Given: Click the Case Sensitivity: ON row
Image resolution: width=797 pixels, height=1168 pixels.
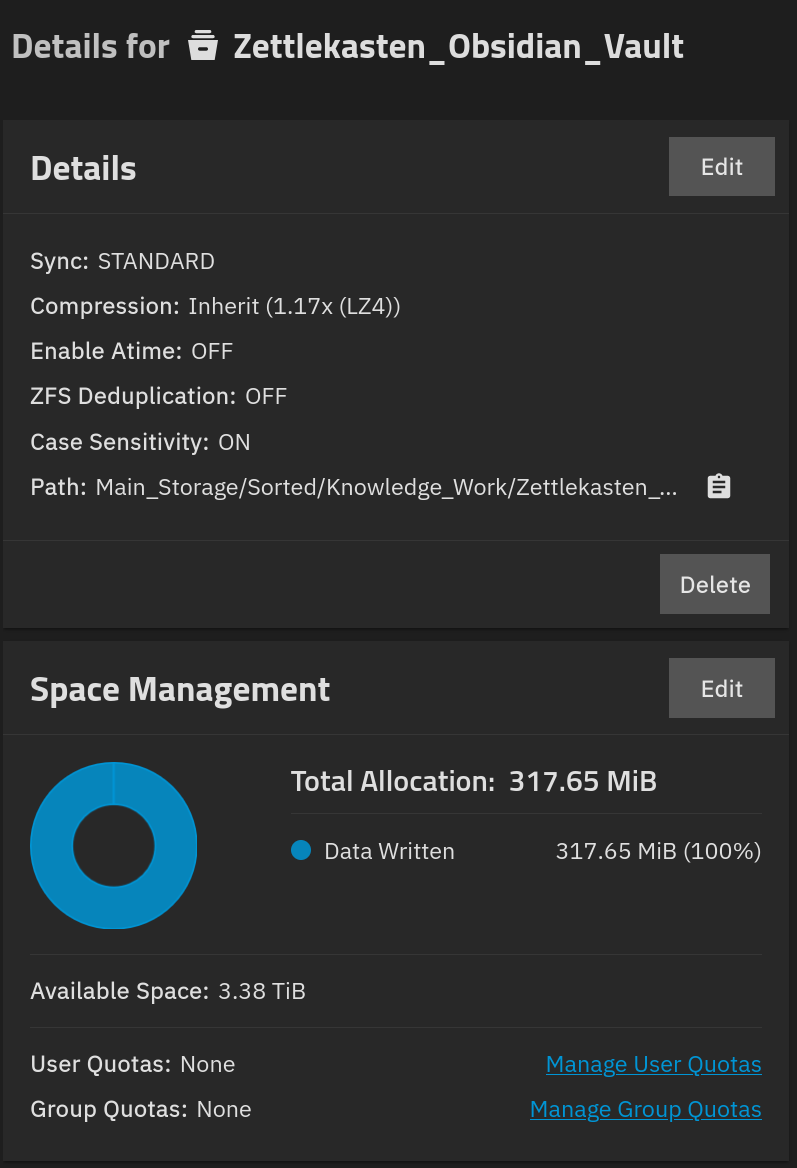Looking at the screenshot, I should [140, 442].
